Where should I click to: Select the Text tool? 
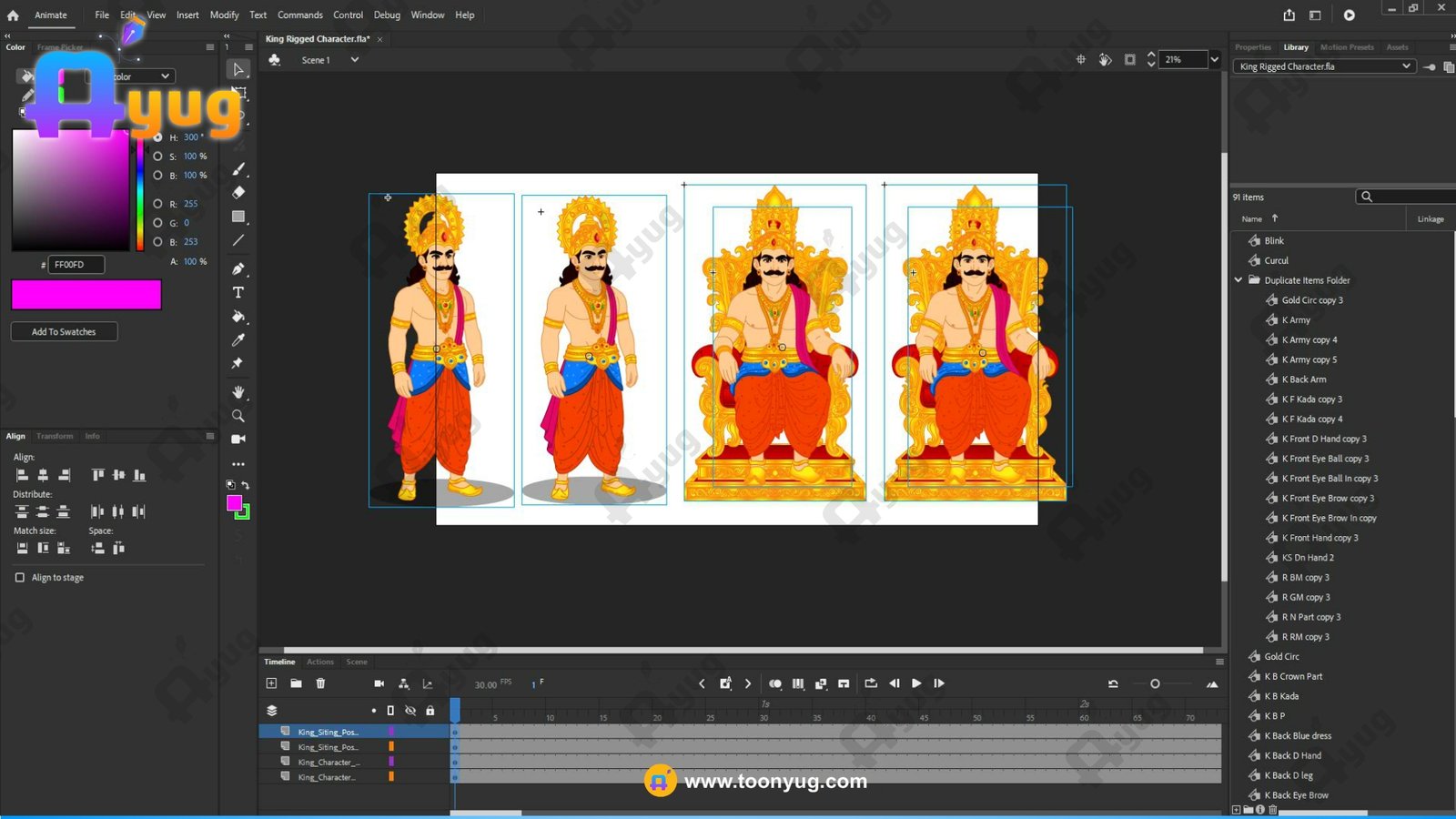tap(238, 292)
